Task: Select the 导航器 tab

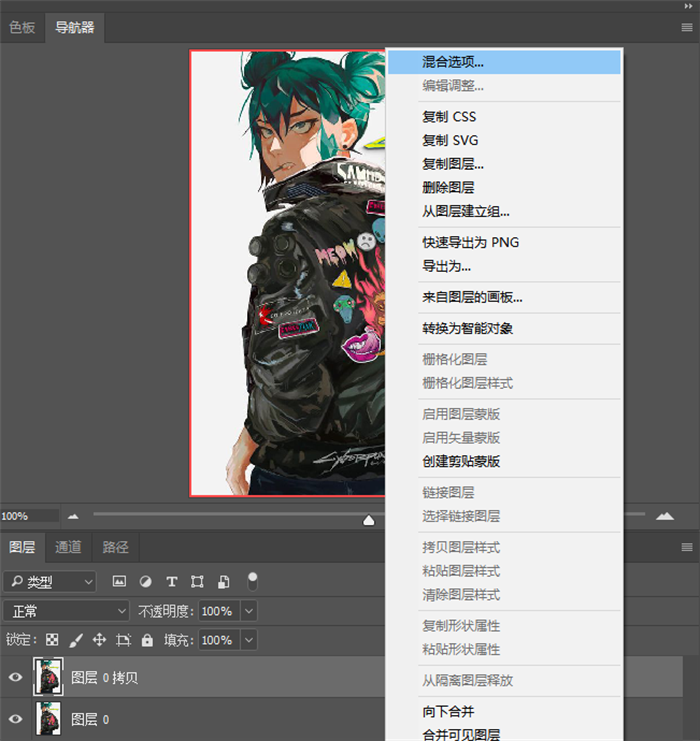Action: pyautogui.click(x=75, y=27)
